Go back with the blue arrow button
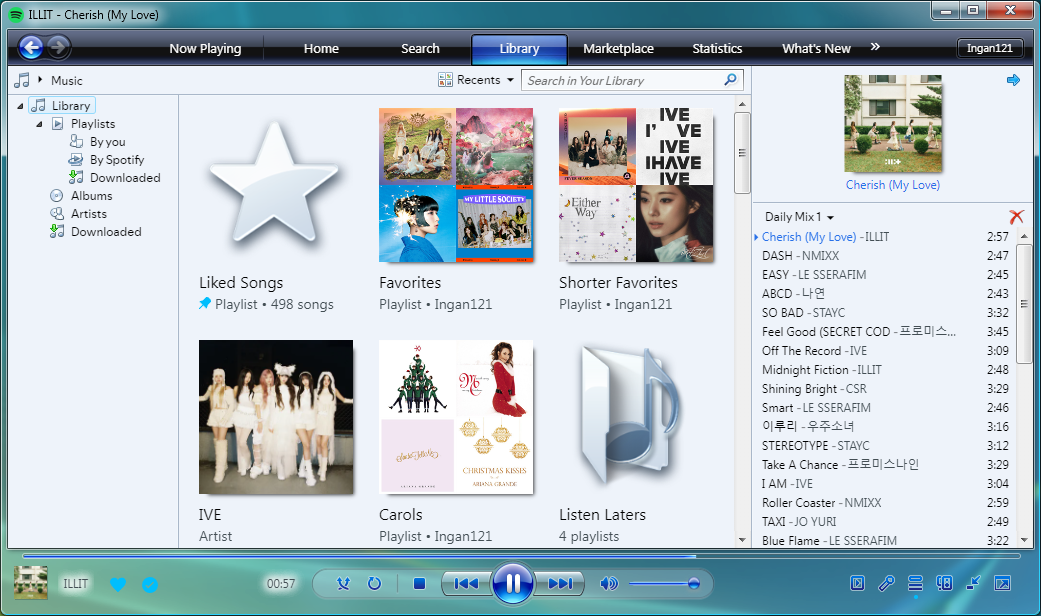 [x=31, y=47]
